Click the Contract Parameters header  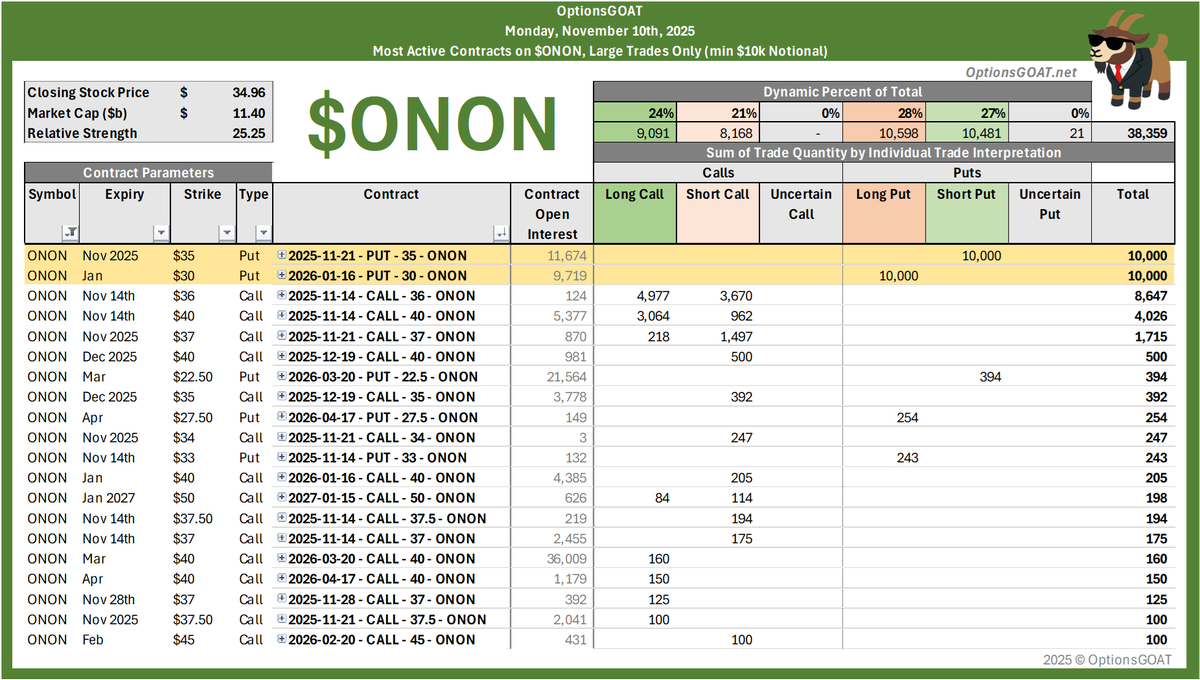tap(148, 173)
